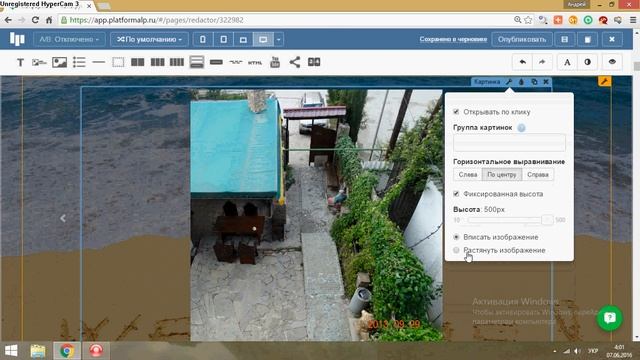Delete the picture block with X
The width and height of the screenshot is (640, 360).
pos(546,82)
